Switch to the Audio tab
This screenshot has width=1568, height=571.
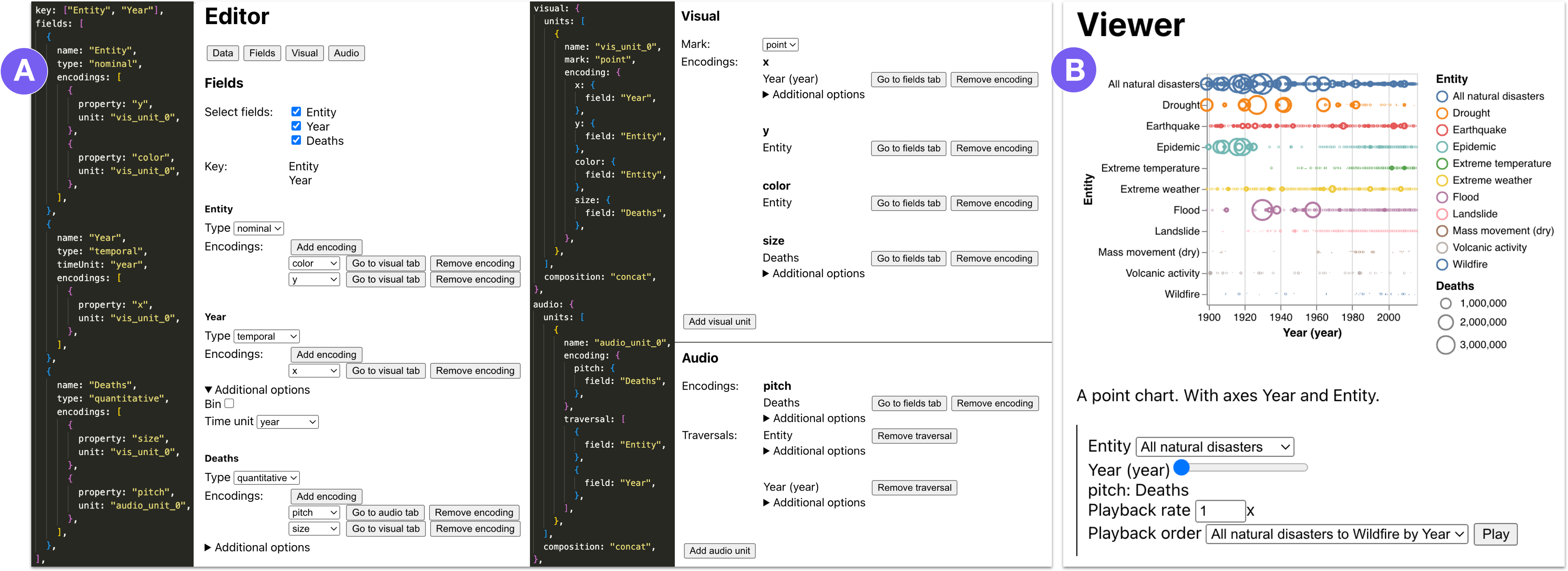coord(346,53)
